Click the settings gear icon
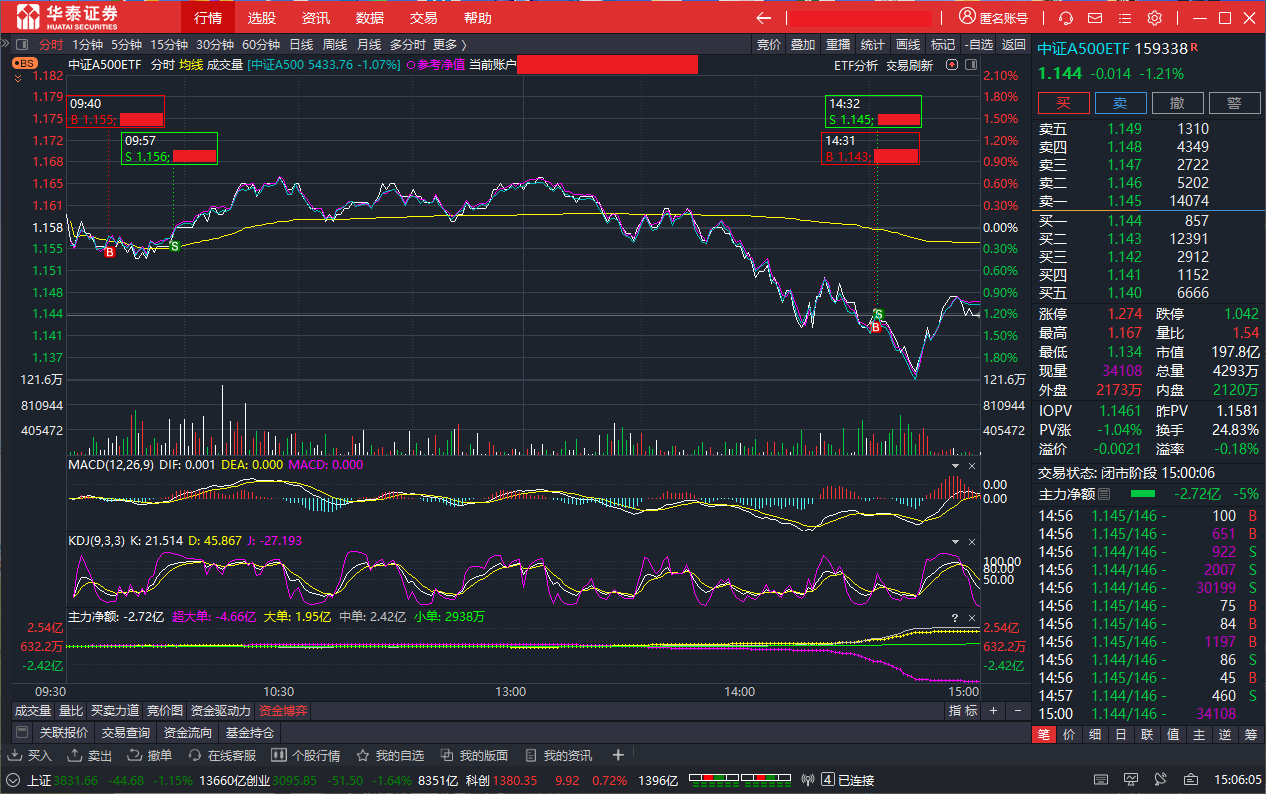Viewport: 1266px width, 794px height. point(1154,18)
